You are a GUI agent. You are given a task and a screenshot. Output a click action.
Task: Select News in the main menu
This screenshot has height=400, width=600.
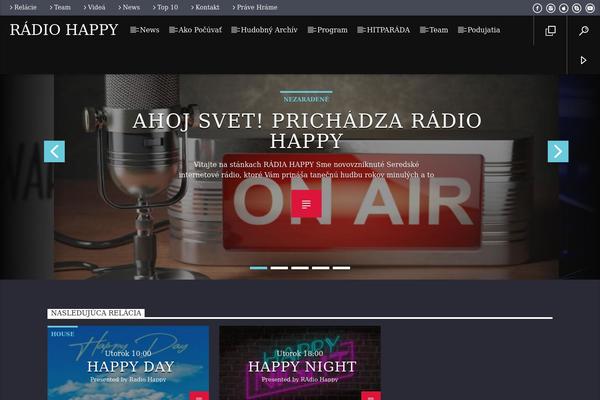(x=145, y=30)
